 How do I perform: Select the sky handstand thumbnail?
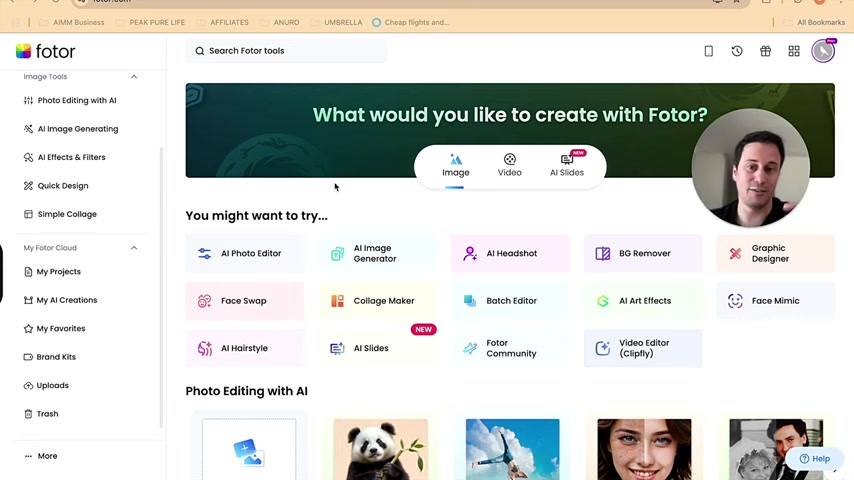513,449
